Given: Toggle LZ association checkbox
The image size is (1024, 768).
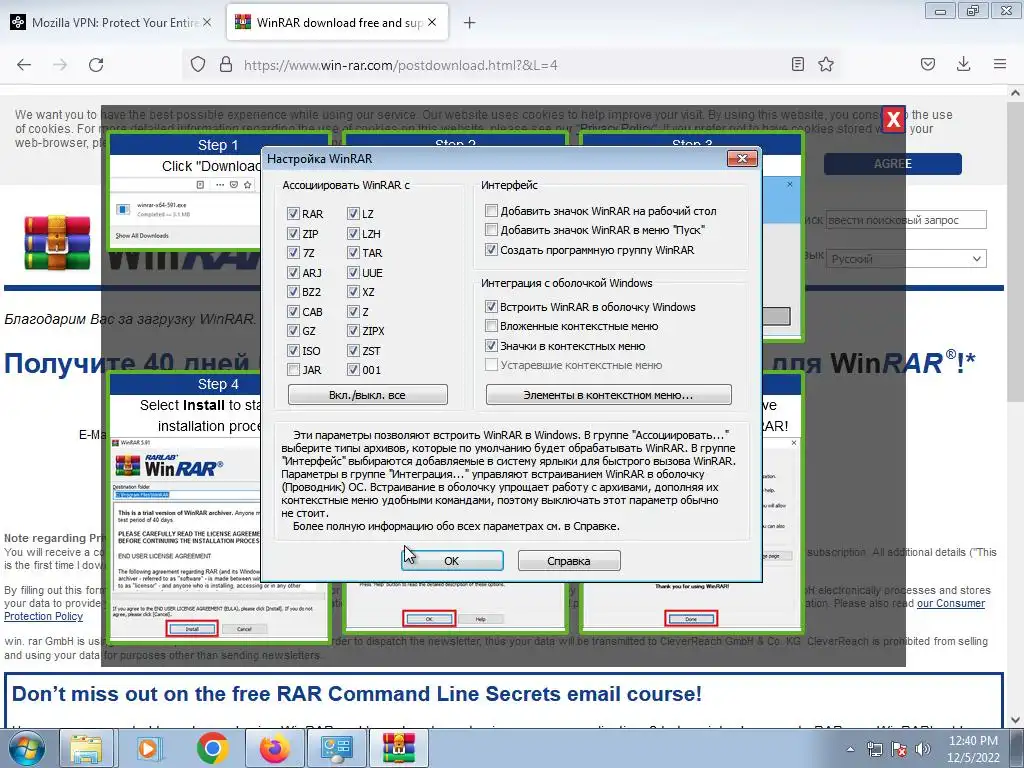Looking at the screenshot, I should pyautogui.click(x=353, y=214).
